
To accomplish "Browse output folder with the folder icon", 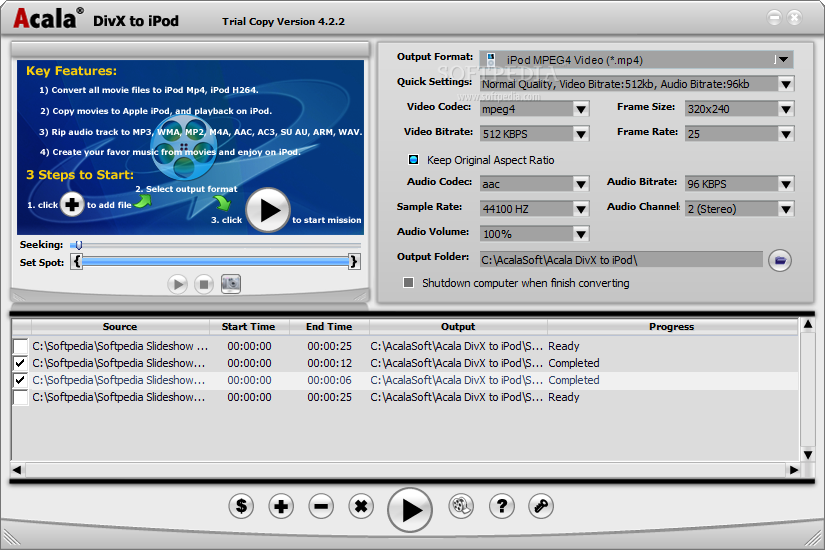I will pos(780,260).
